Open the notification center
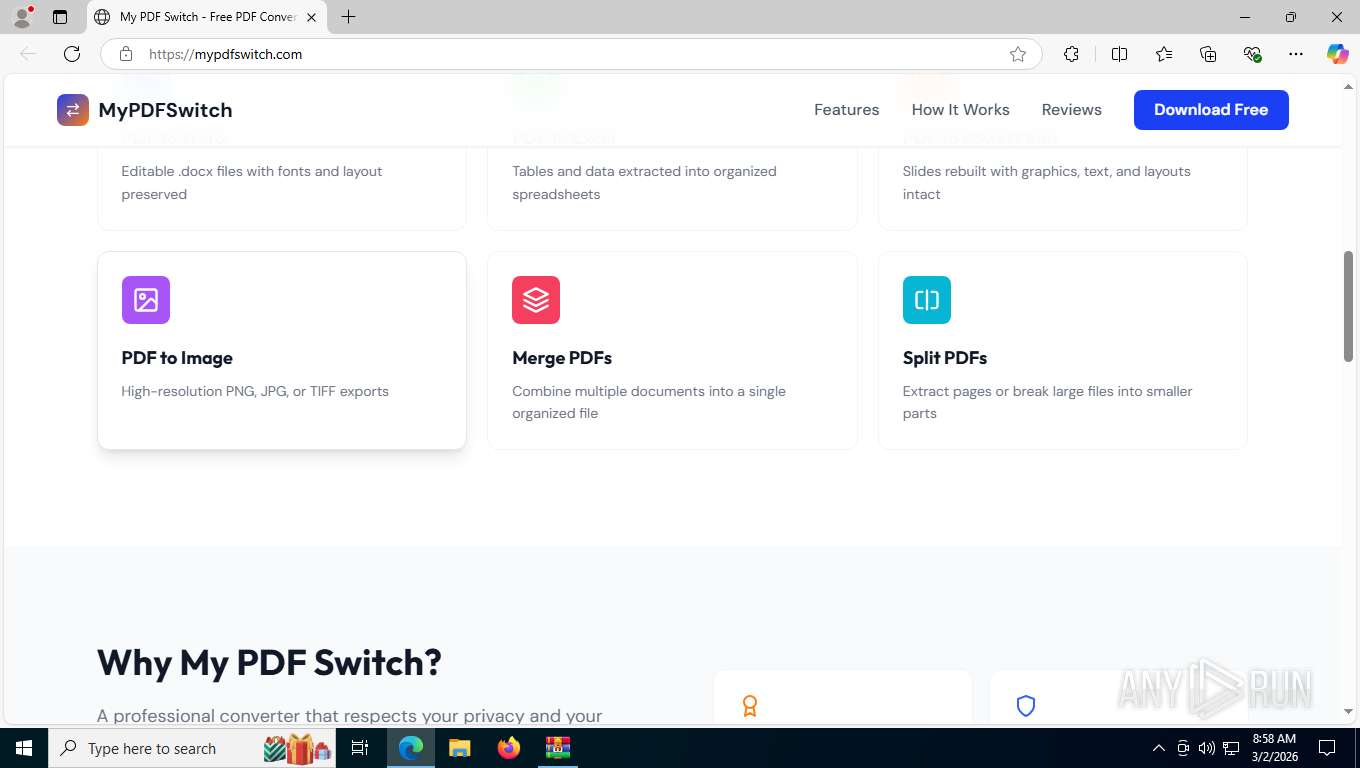The image size is (1360, 768). tap(1327, 748)
